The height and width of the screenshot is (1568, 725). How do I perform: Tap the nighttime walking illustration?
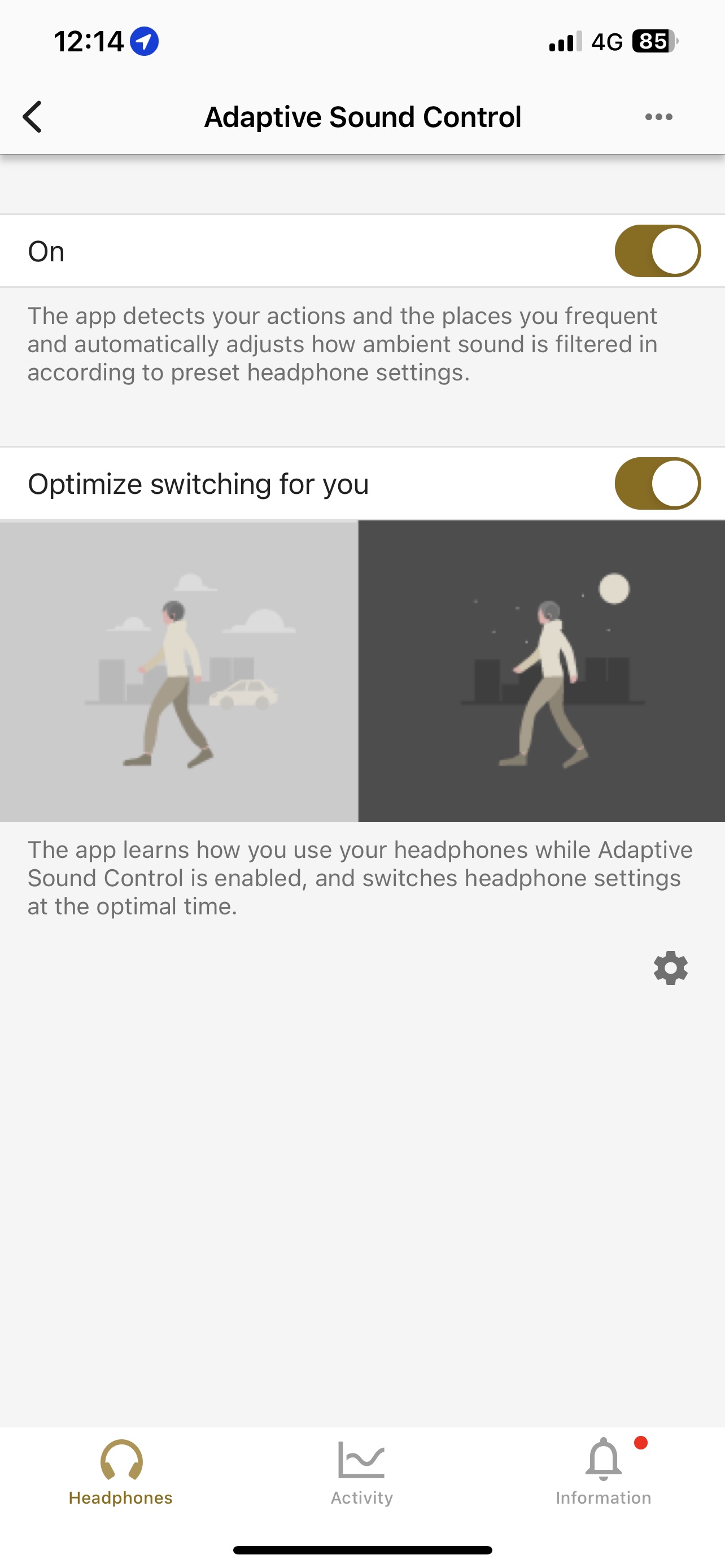tap(541, 671)
